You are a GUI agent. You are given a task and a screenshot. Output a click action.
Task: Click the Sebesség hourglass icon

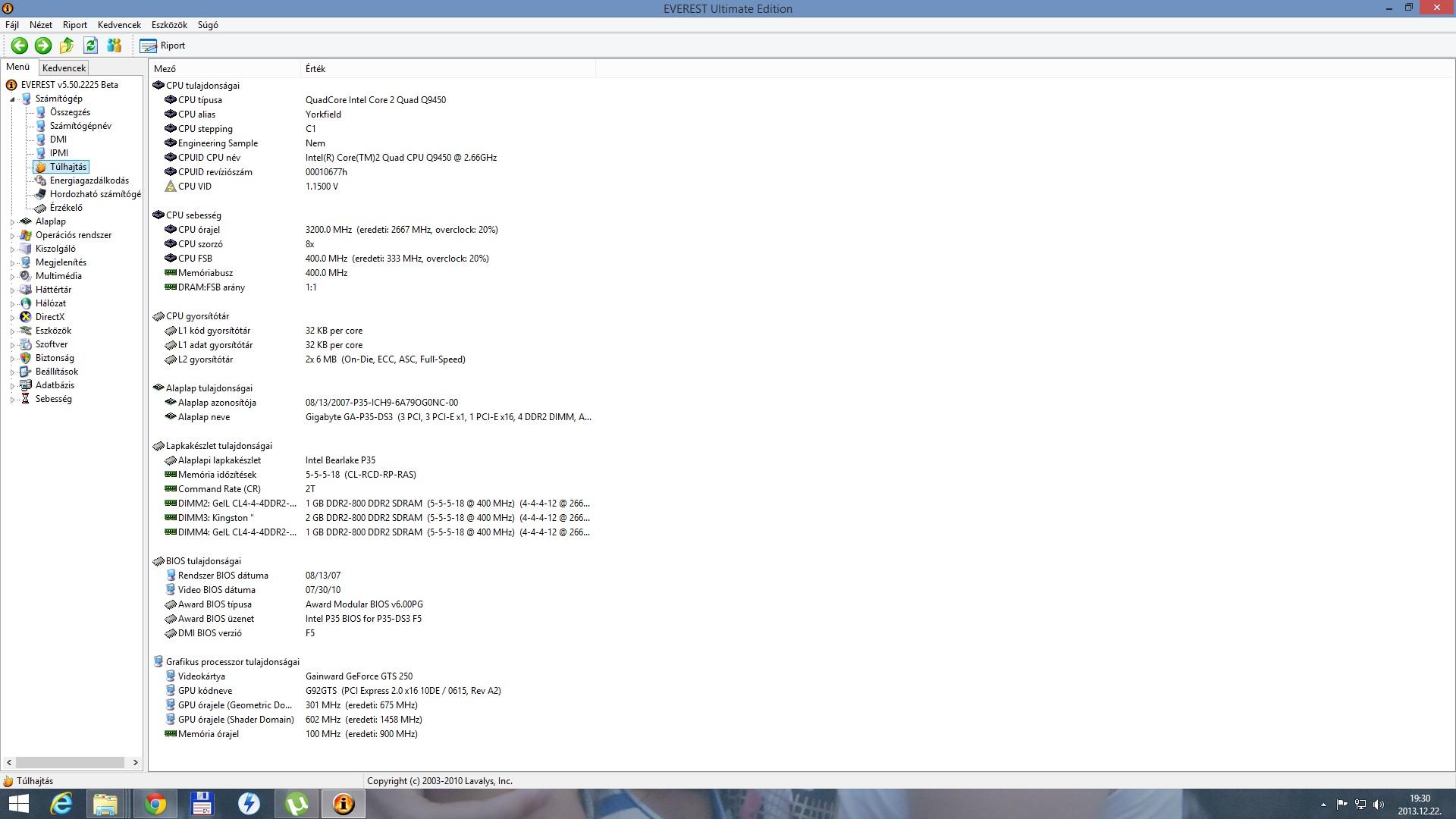(26, 399)
